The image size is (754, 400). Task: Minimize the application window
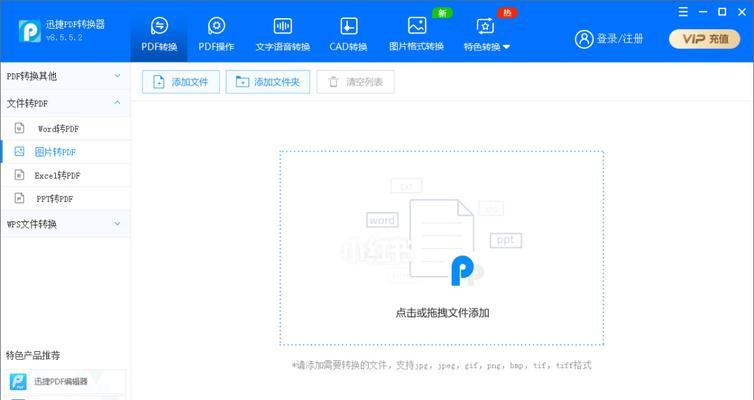pyautogui.click(x=703, y=12)
